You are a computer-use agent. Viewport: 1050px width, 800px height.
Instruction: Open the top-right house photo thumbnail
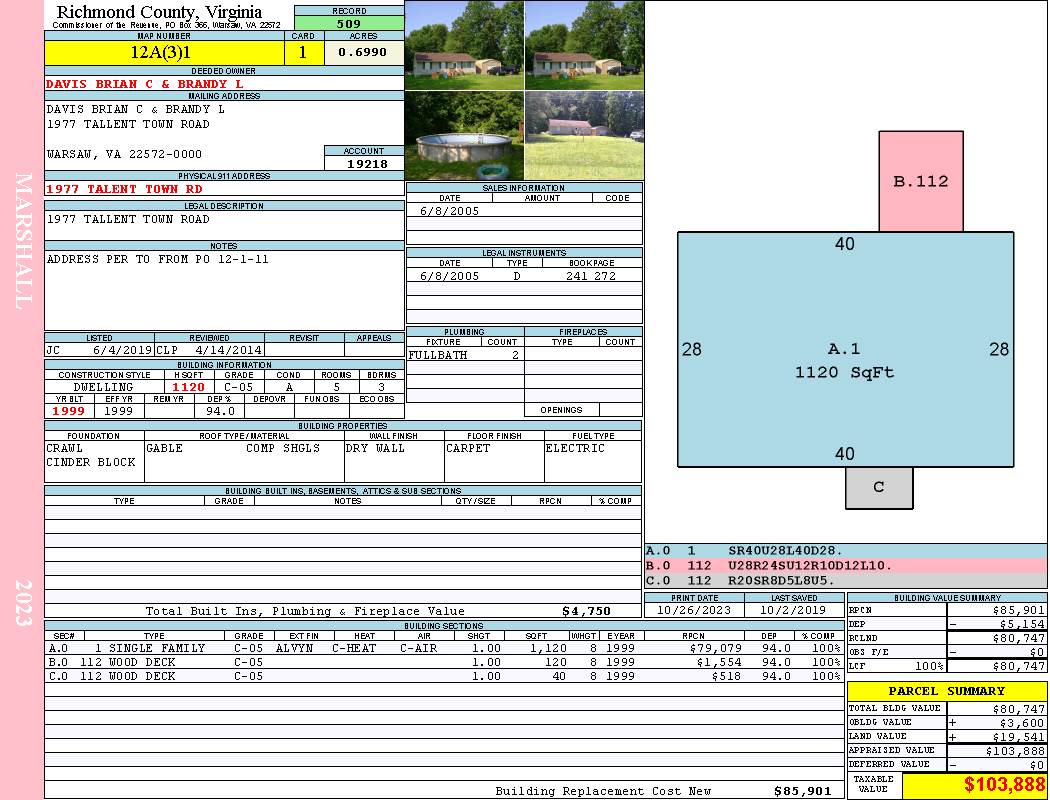click(x=584, y=45)
